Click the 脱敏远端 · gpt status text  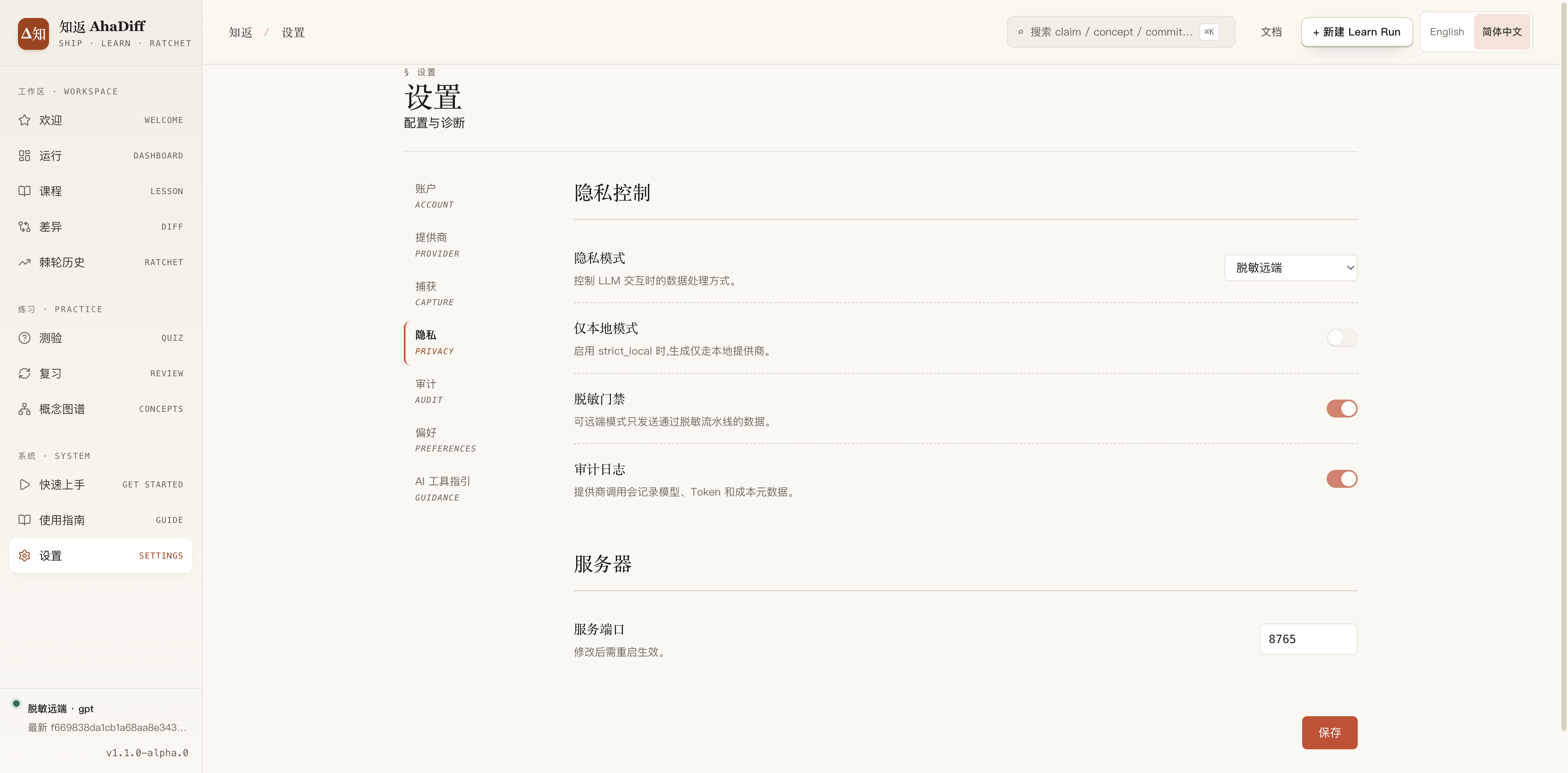[61, 708]
